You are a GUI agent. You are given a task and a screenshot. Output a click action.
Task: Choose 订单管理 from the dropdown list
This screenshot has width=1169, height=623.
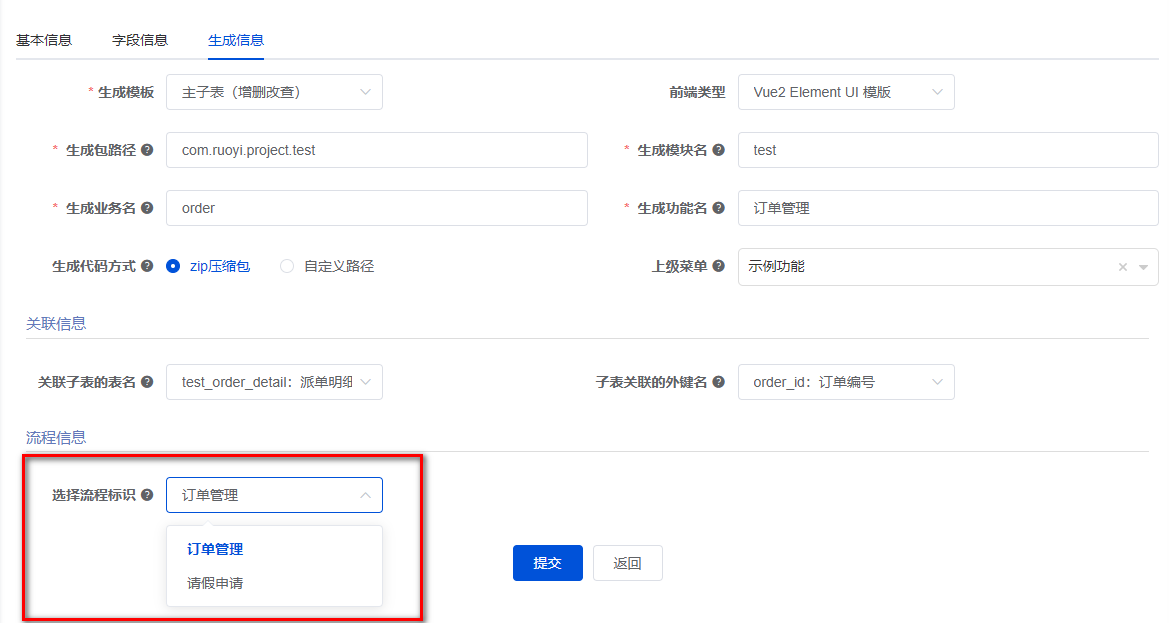274,549
